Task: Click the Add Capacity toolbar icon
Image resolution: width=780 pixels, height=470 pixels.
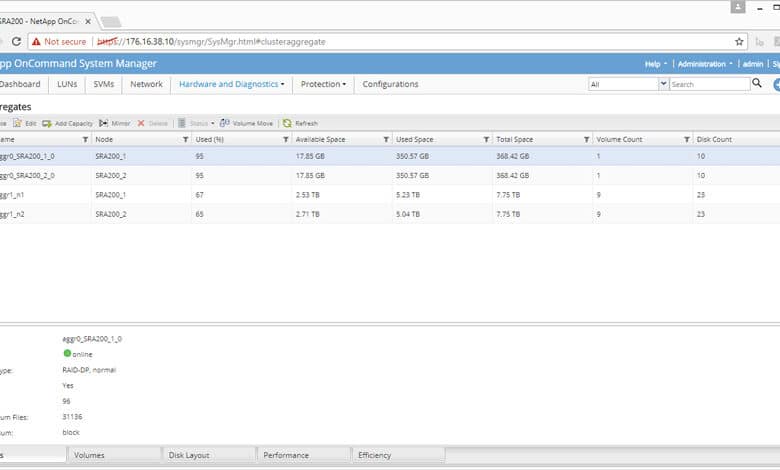Action: click(x=47, y=123)
